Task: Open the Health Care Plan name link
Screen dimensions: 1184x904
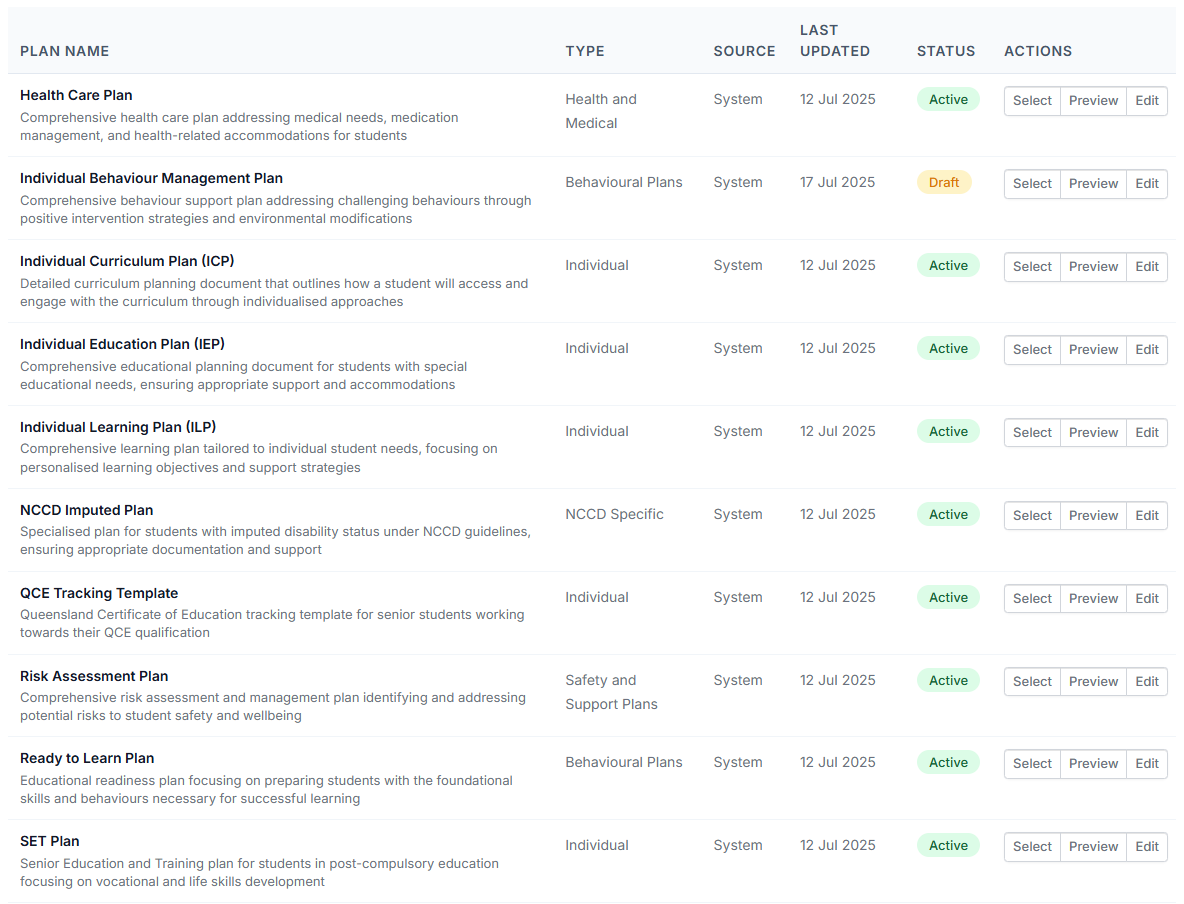Action: 76,95
